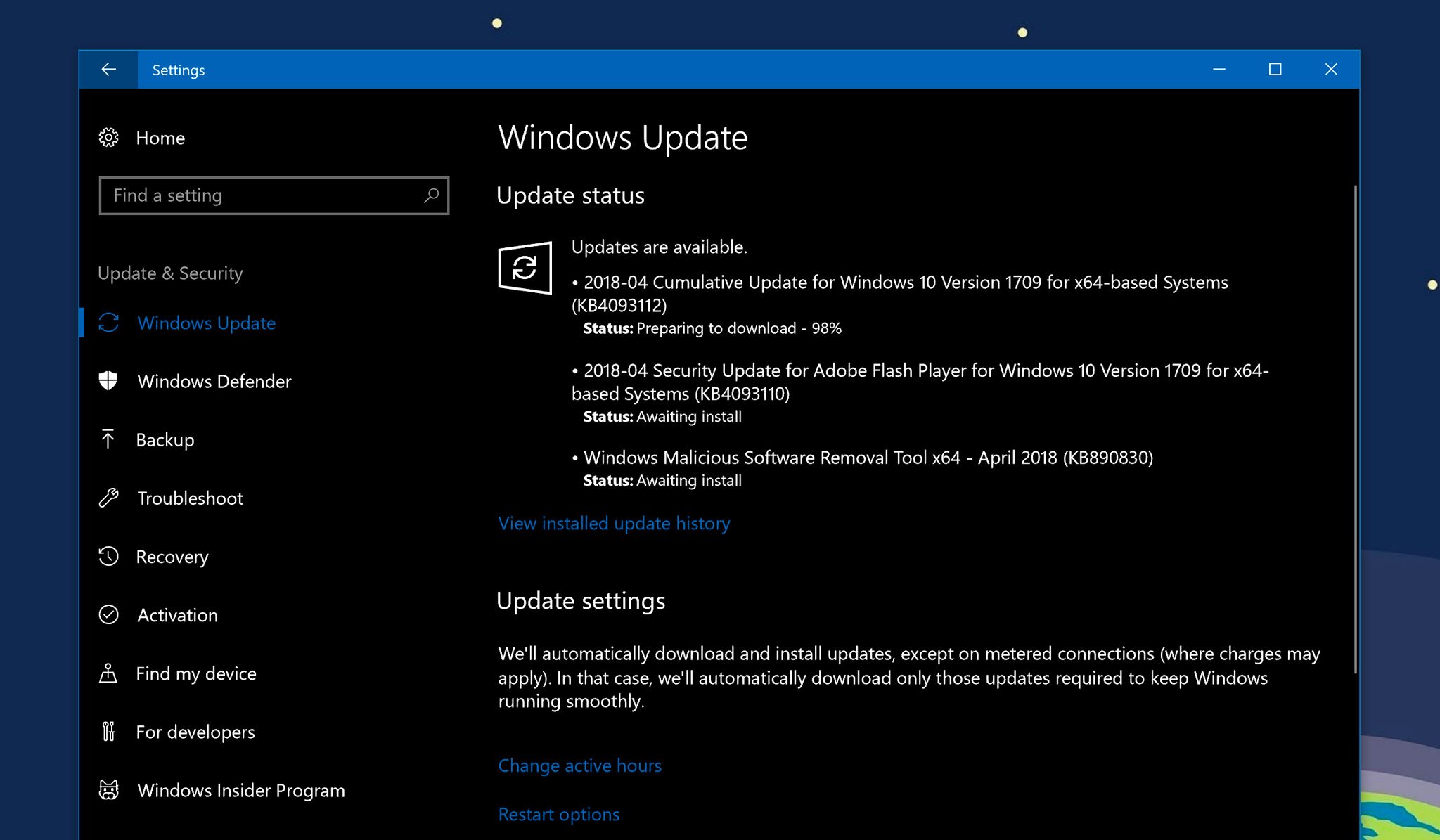This screenshot has height=840, width=1440.
Task: Click the Troubleshoot wrench icon
Action: 108,498
